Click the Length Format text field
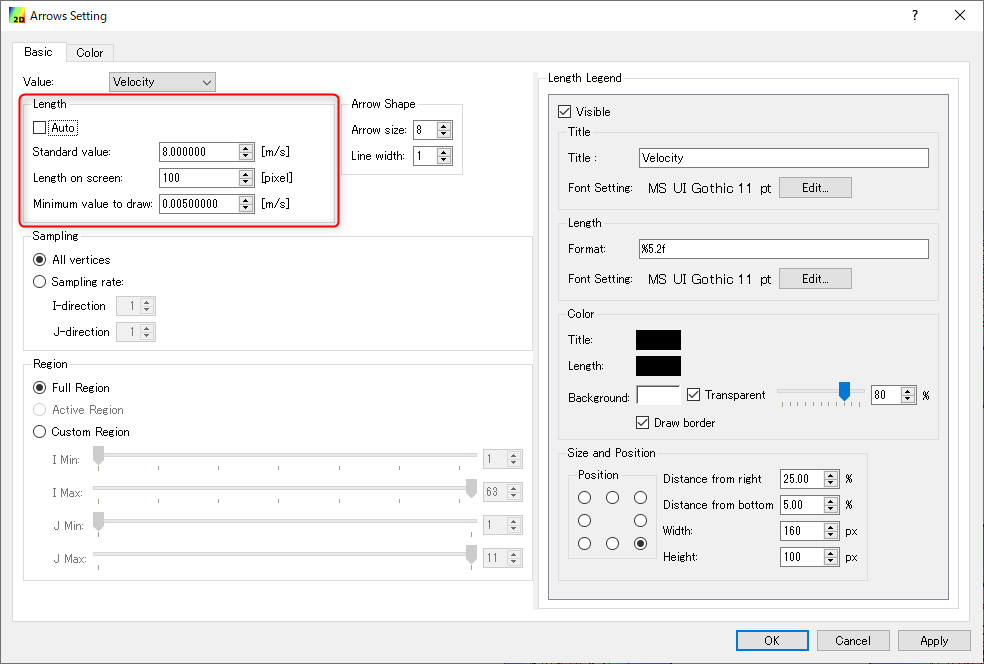The height and width of the screenshot is (664, 984). pyautogui.click(x=784, y=249)
